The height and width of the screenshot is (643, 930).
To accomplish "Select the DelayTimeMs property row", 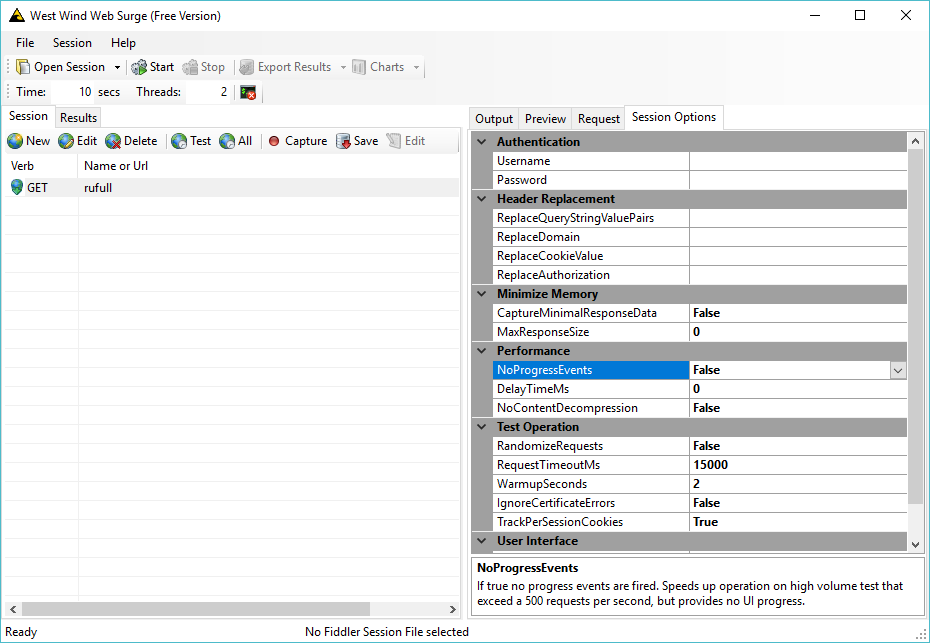I will (700, 389).
